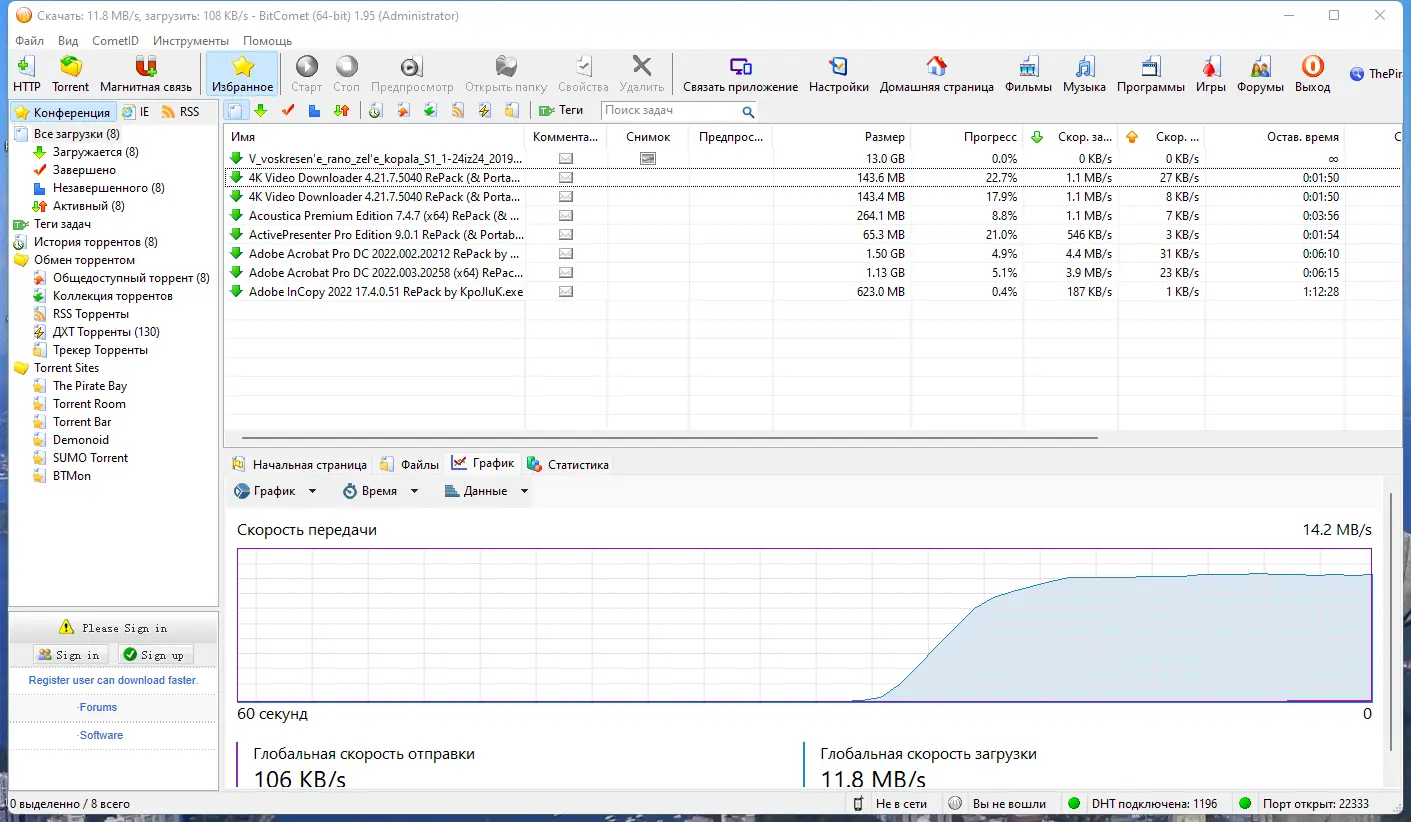Open the Начальная страница tab
The width and height of the screenshot is (1411, 822).
(300, 464)
